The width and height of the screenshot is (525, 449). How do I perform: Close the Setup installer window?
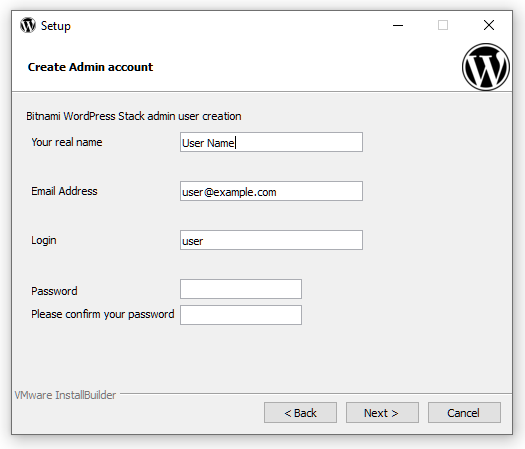click(489, 25)
